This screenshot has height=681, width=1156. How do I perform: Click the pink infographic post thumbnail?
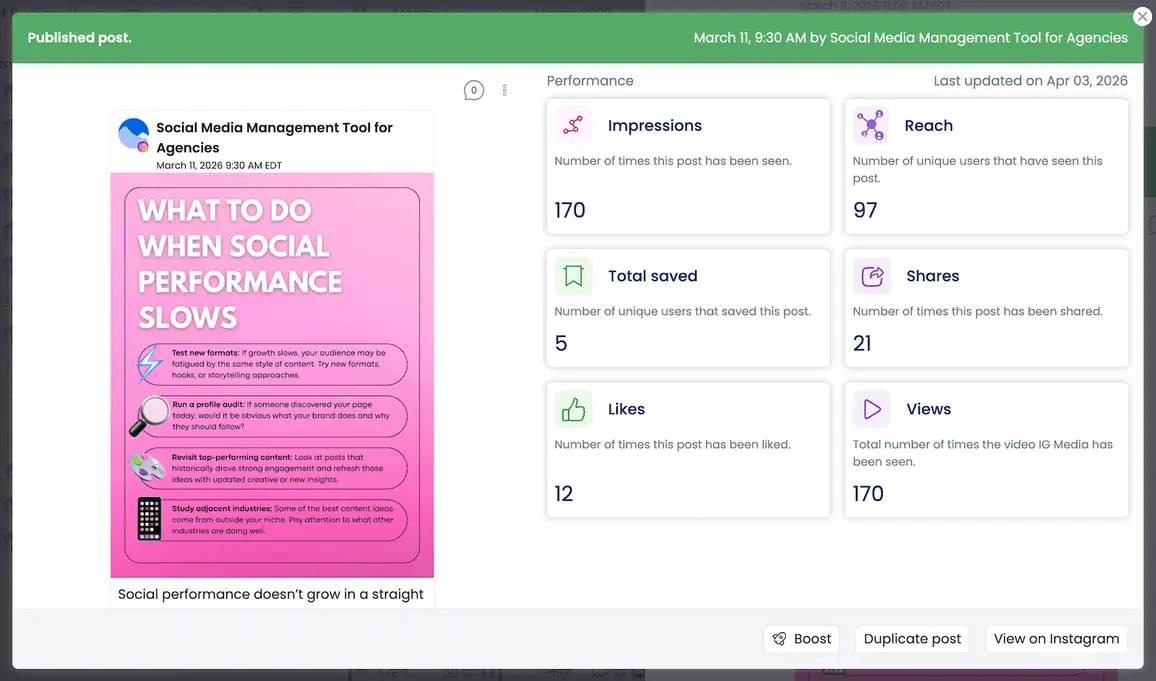272,375
